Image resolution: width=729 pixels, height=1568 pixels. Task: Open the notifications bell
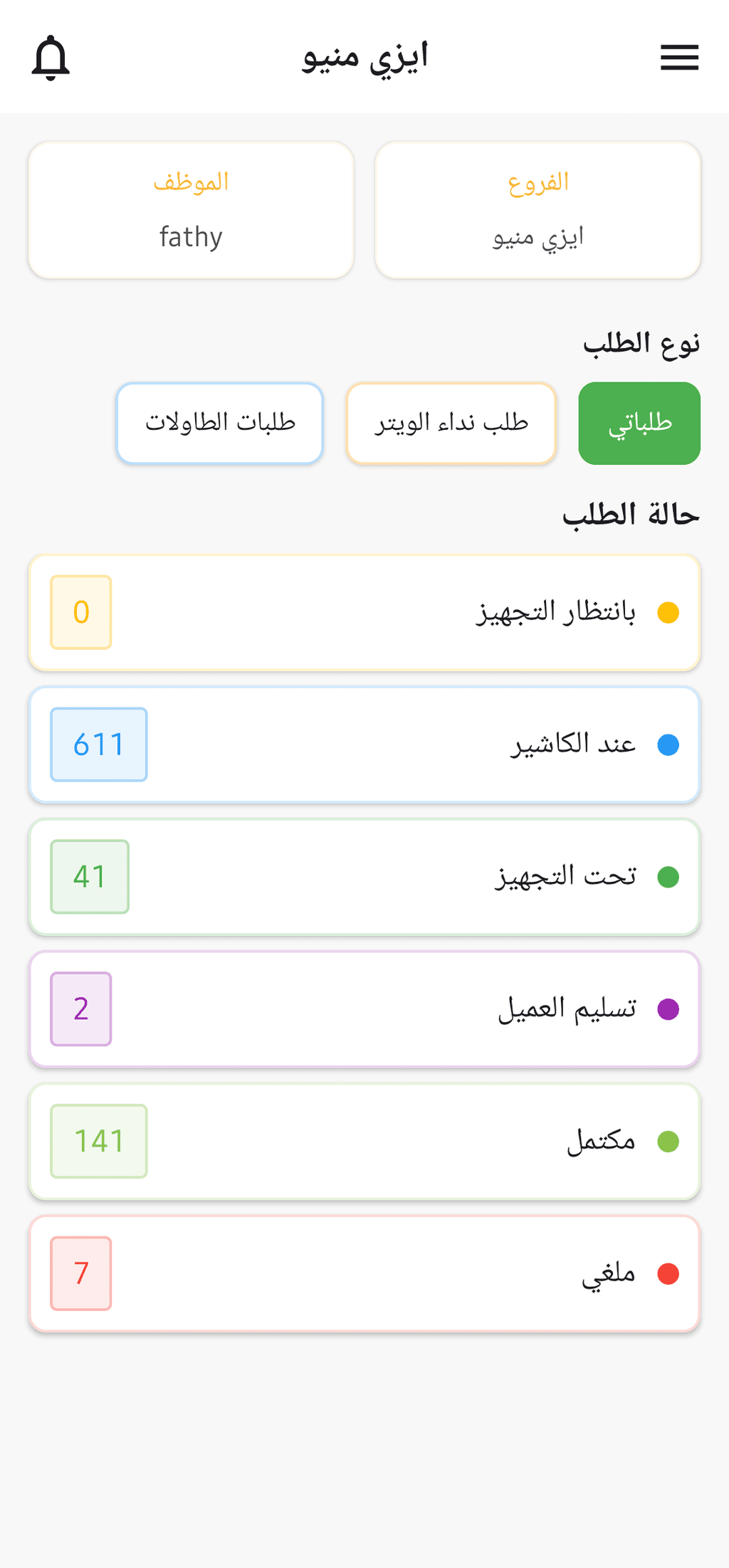pos(51,58)
